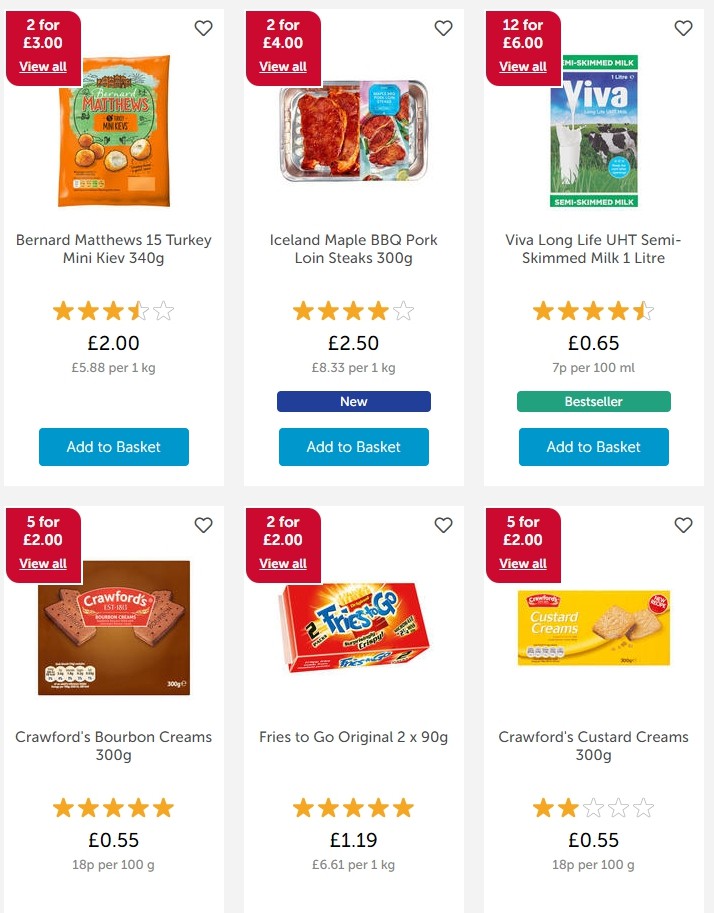Viewport: 714px width, 913px height.
Task: Click the heart icon on Crawford's Bourbon Creams
Action: (x=203, y=525)
